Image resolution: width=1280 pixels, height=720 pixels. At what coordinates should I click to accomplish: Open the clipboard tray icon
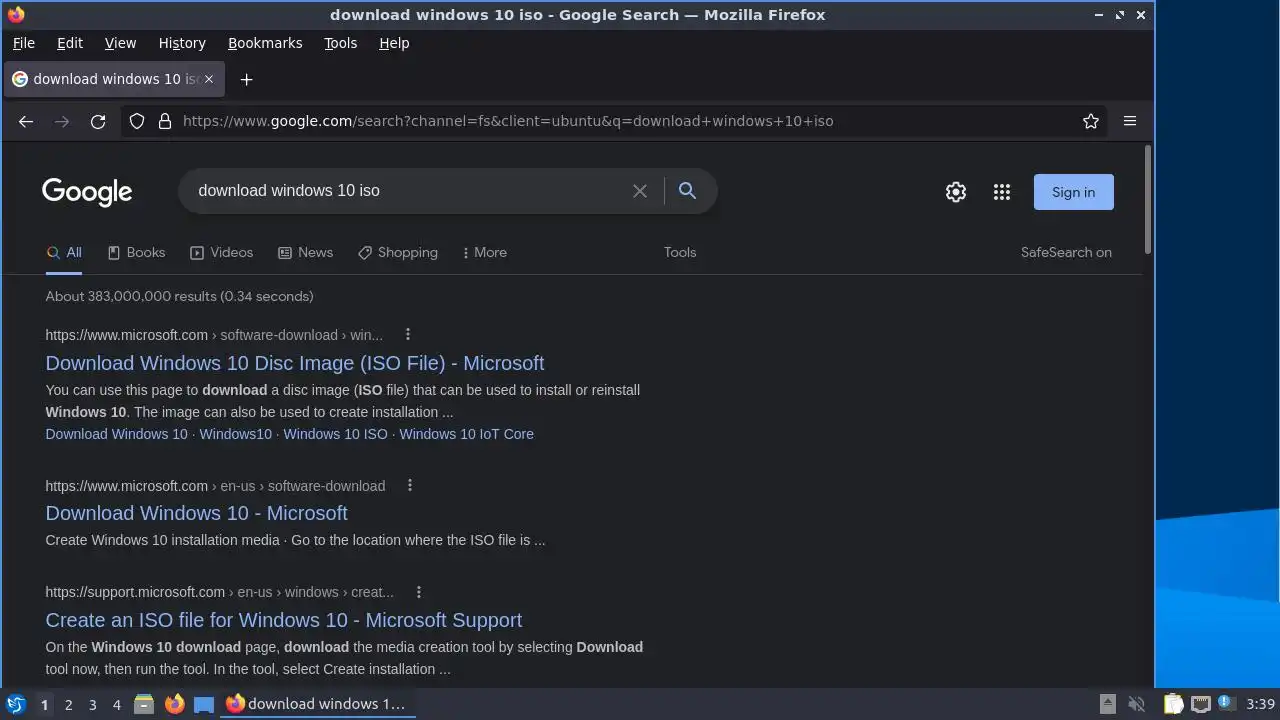coord(1173,704)
